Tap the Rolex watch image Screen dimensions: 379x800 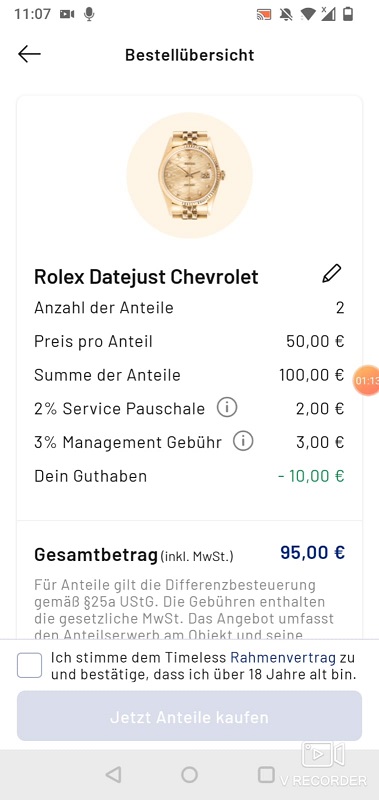pyautogui.click(x=189, y=175)
